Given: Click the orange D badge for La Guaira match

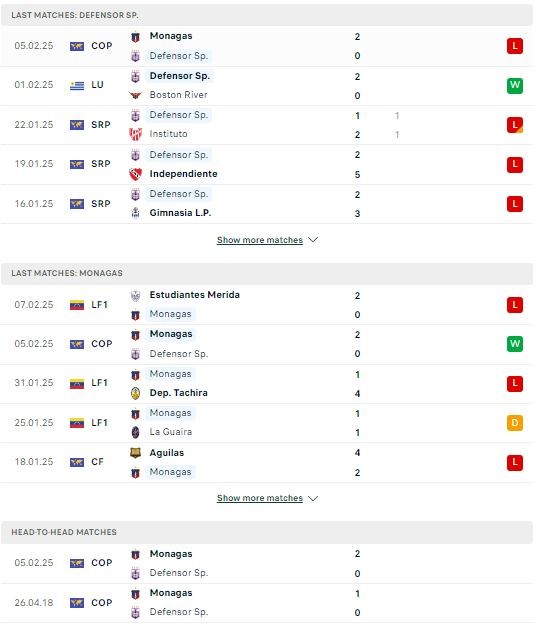Looking at the screenshot, I should click(515, 423).
